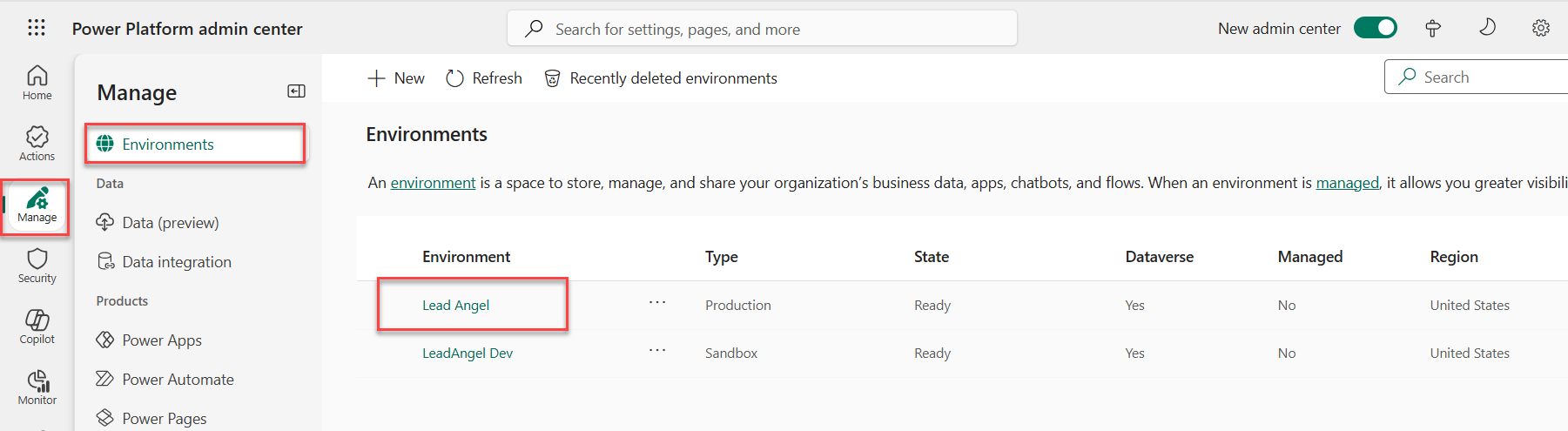The image size is (1568, 431).
Task: Click the Power Pages icon
Action: [x=105, y=417]
